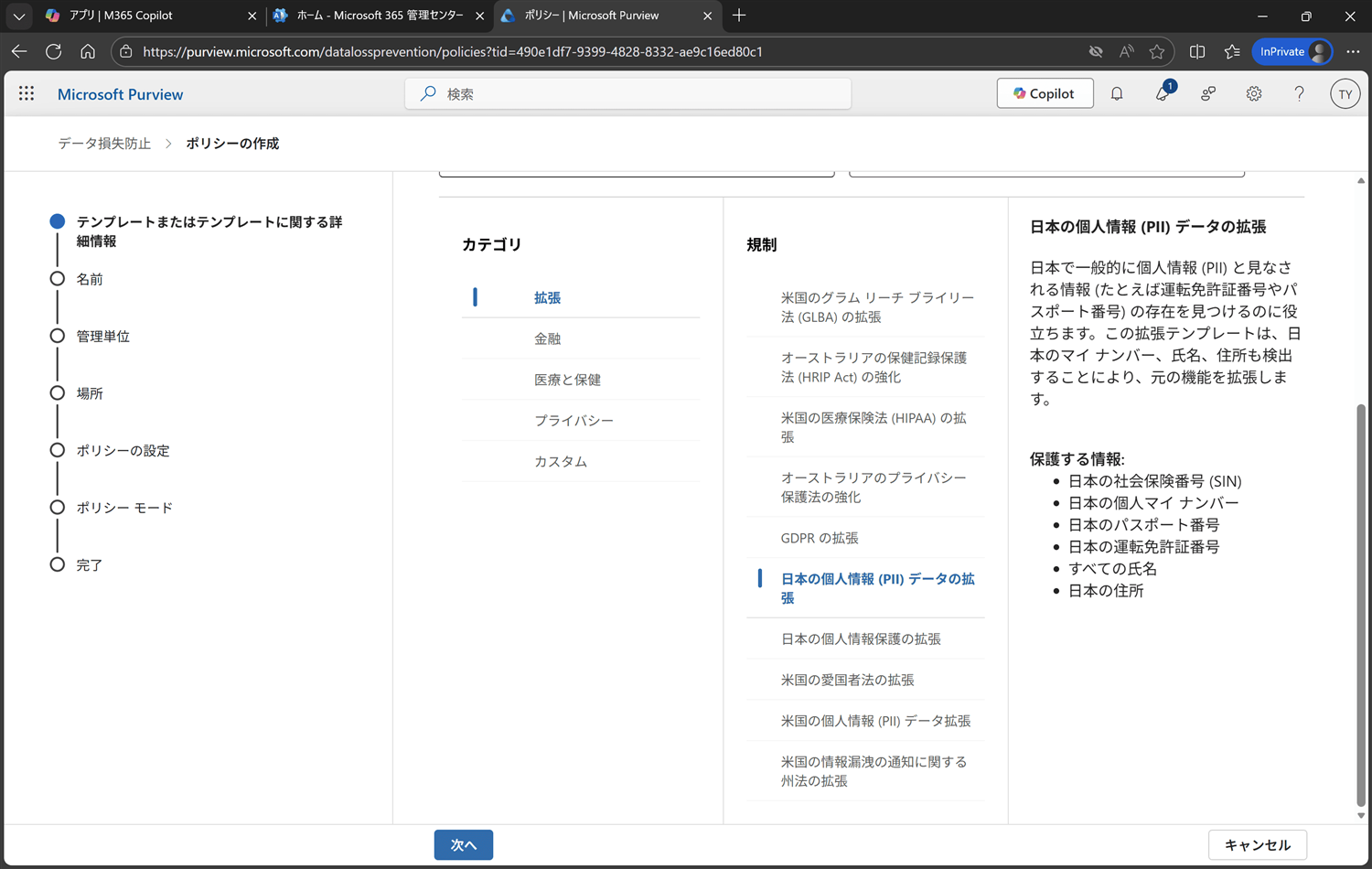Click the scrollbar down arrow
1372x869 pixels.
coord(1361,815)
